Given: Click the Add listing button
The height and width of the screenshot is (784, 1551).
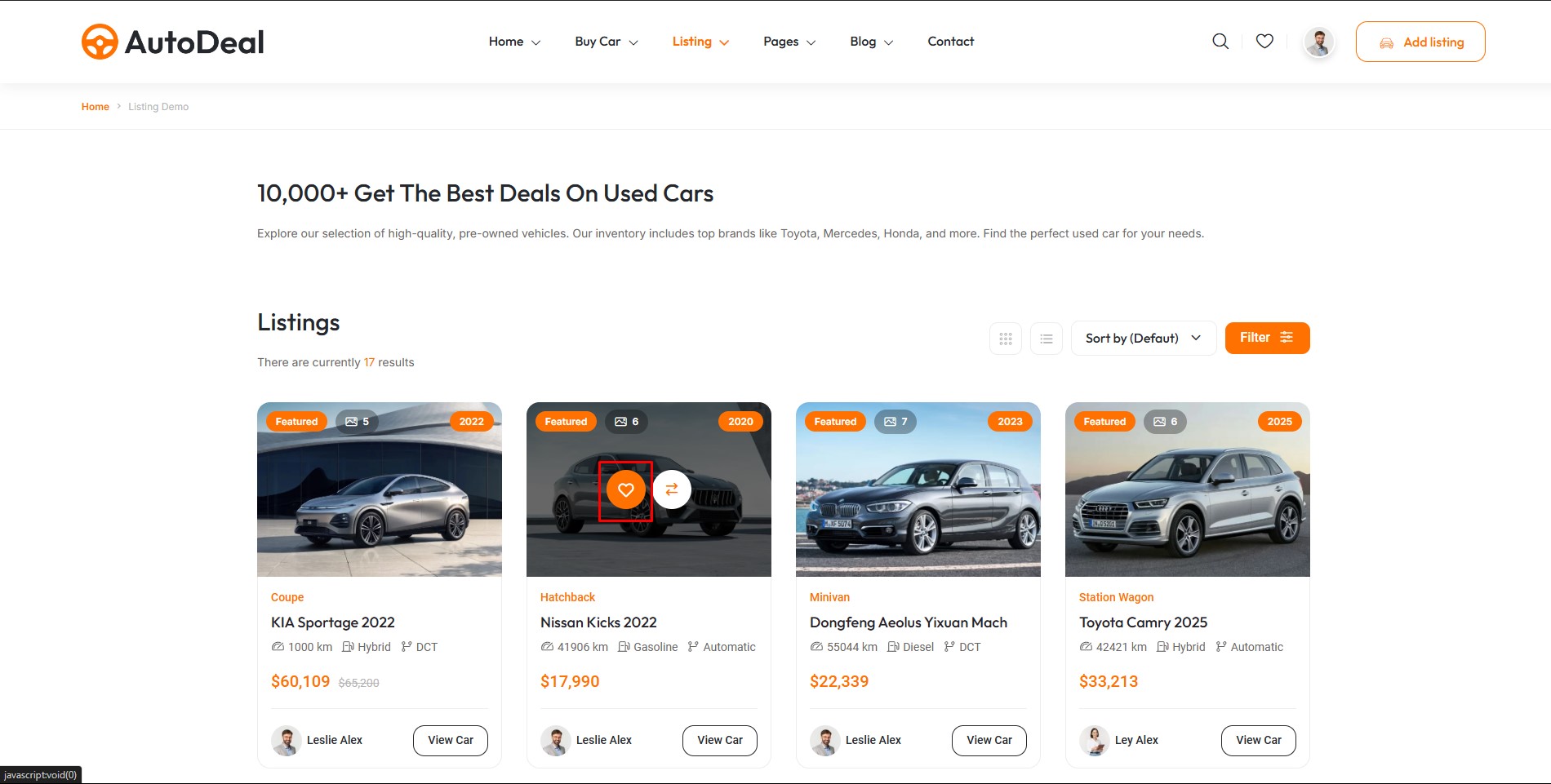Looking at the screenshot, I should (x=1420, y=42).
